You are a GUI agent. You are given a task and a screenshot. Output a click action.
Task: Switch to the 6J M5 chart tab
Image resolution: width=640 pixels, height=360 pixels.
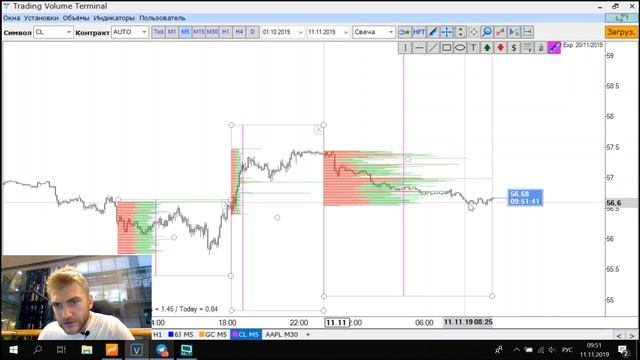click(181, 335)
